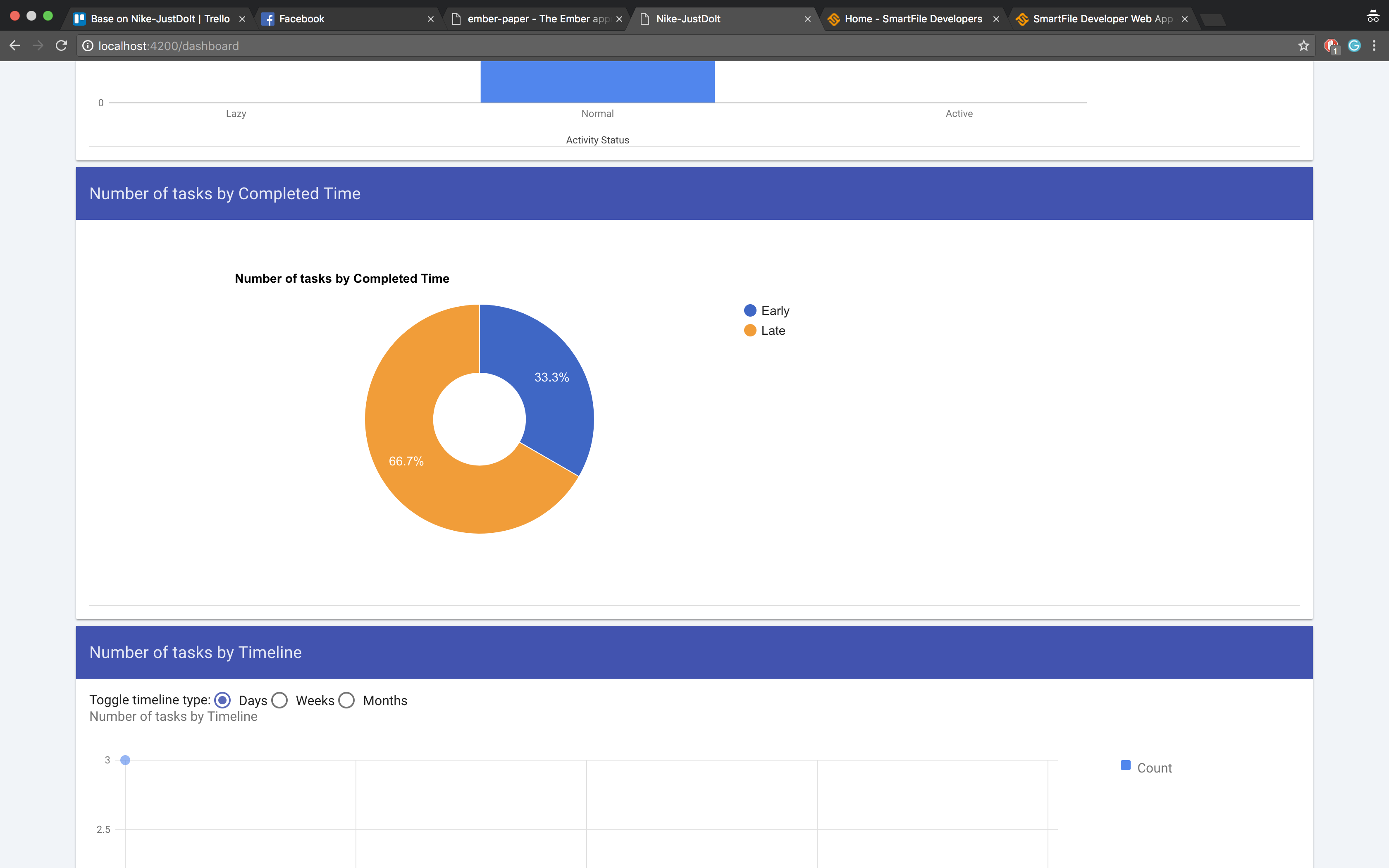1389x868 pixels.
Task: Close the Facebook tab
Action: (x=430, y=19)
